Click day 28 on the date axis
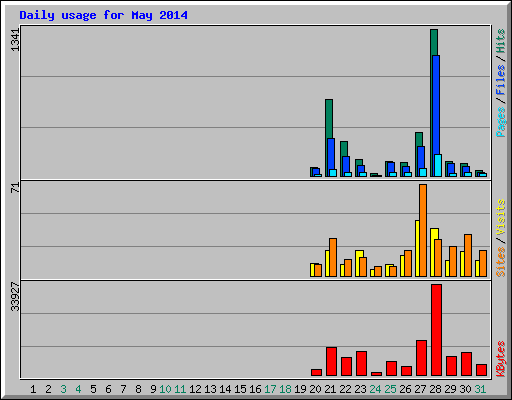Image resolution: width=512 pixels, height=400 pixels. (x=435, y=389)
